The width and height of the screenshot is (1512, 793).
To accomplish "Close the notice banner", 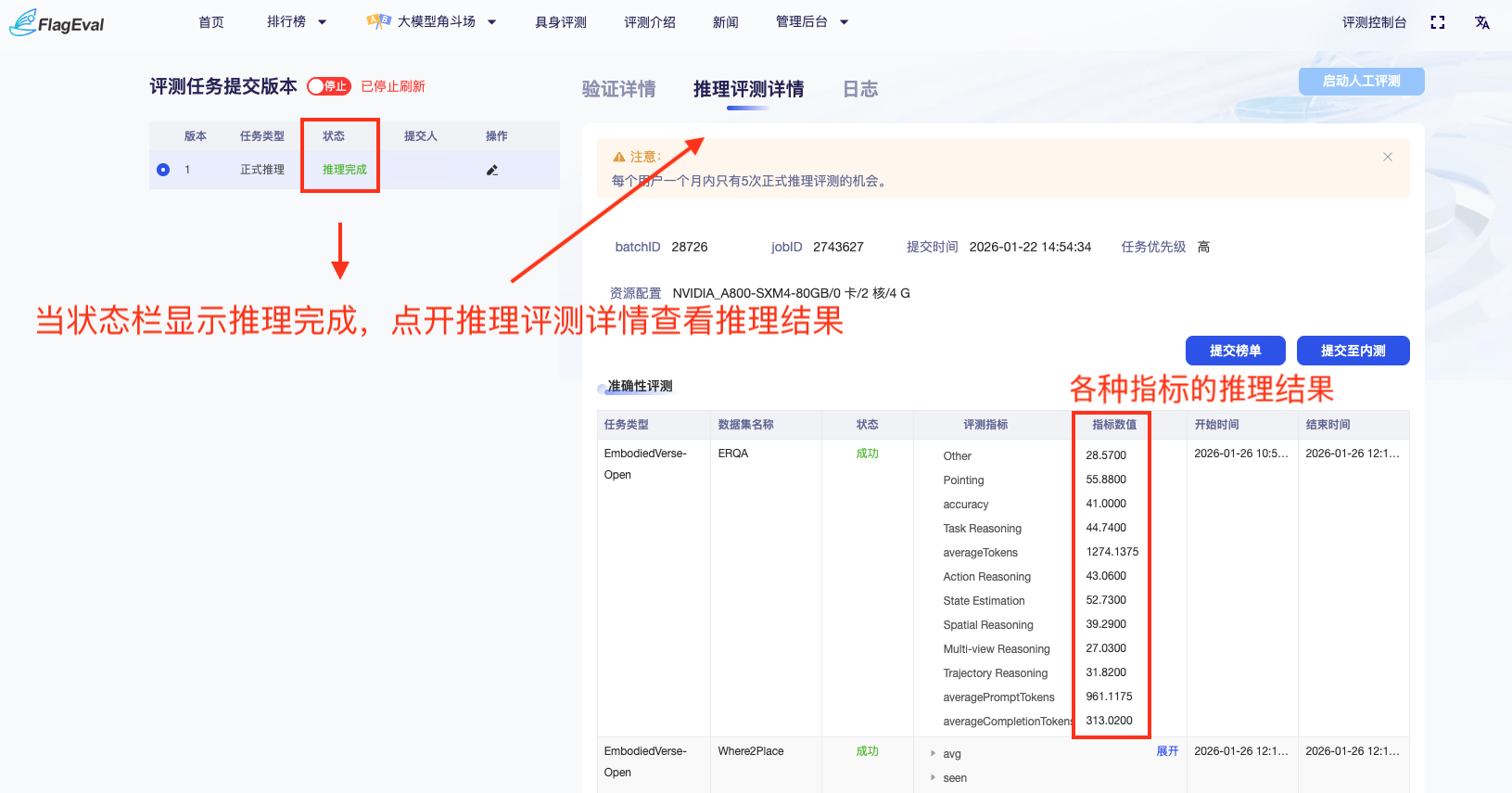I will point(1388,157).
